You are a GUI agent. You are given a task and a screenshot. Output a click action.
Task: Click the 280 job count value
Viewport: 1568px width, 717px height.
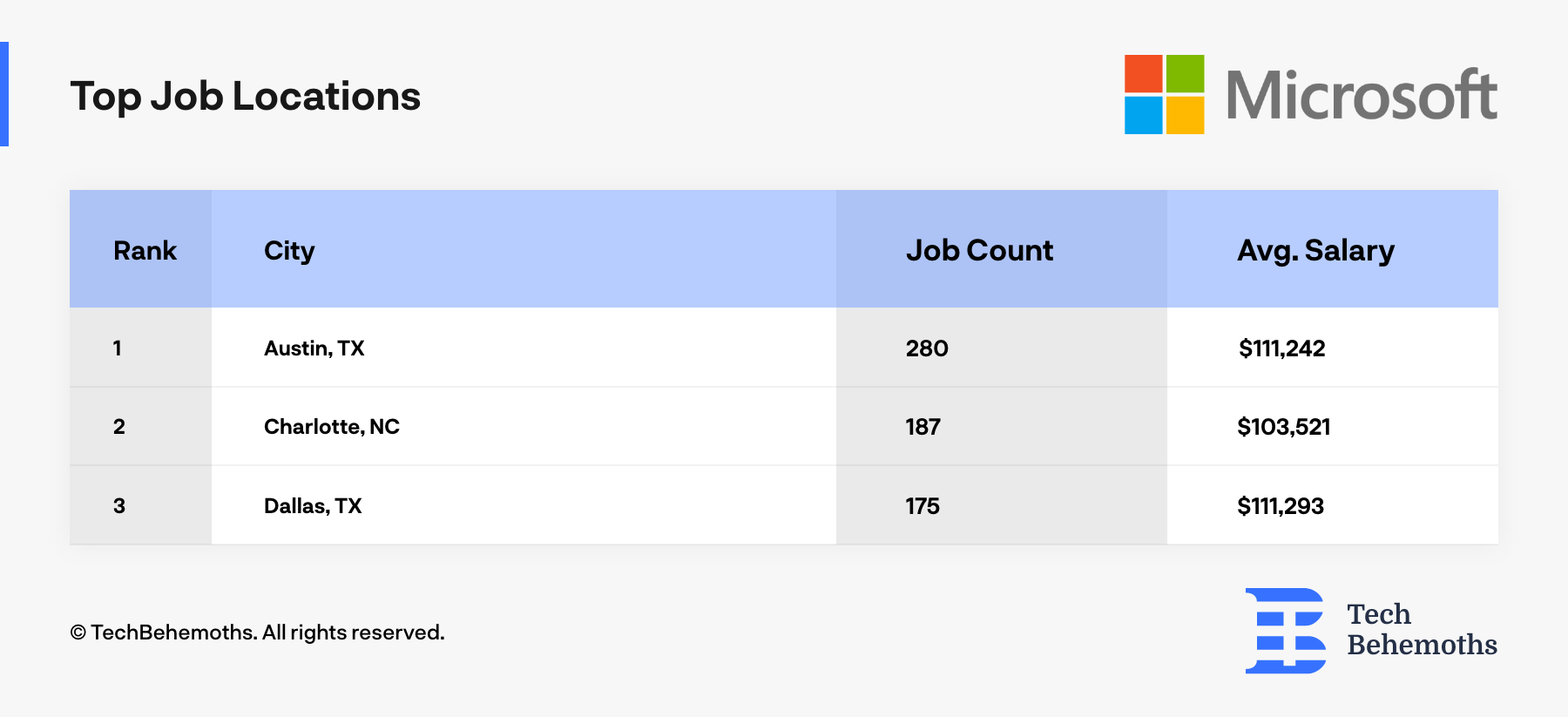click(927, 348)
